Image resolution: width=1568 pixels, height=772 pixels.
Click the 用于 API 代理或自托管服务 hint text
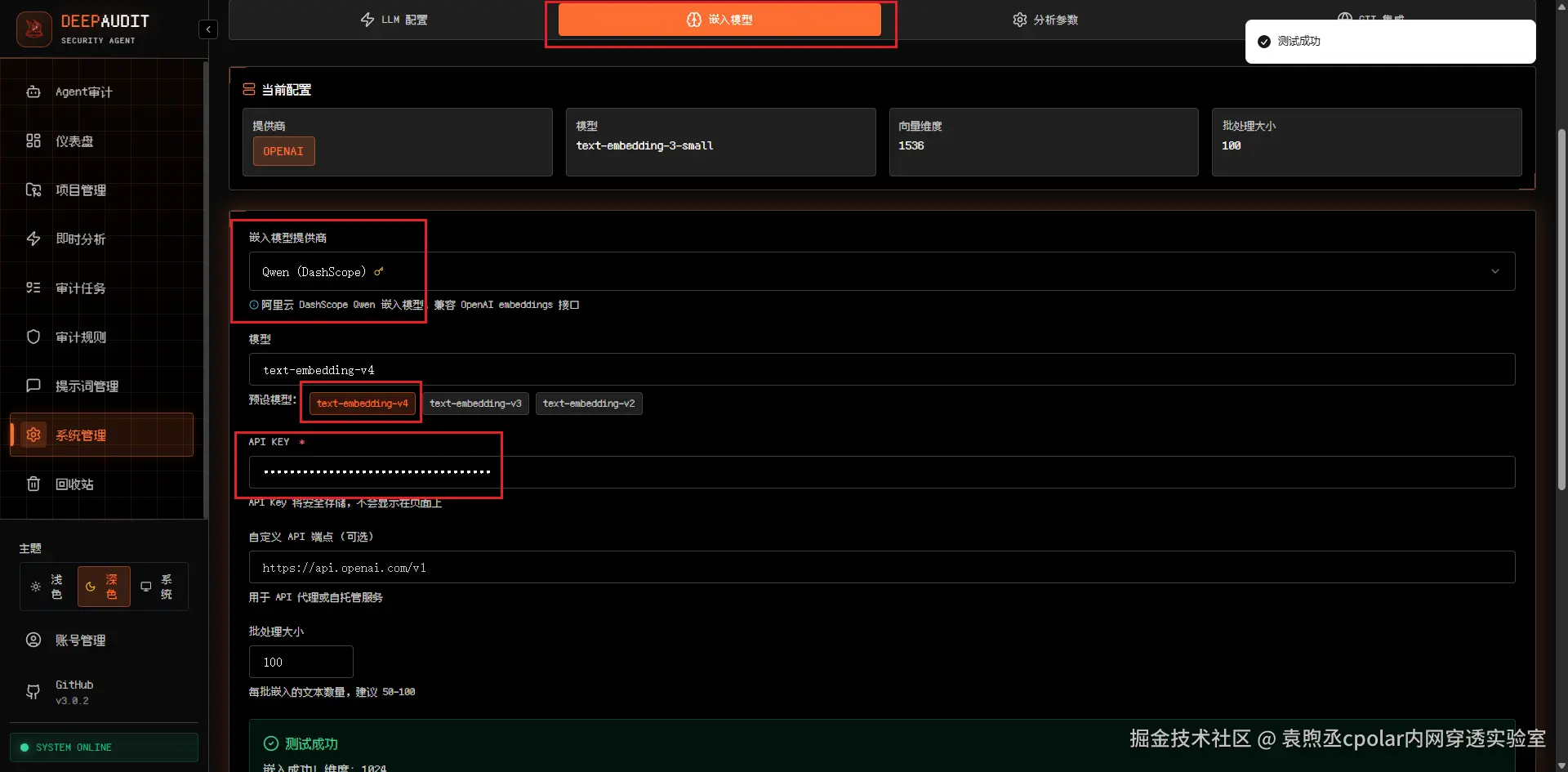[x=316, y=597]
